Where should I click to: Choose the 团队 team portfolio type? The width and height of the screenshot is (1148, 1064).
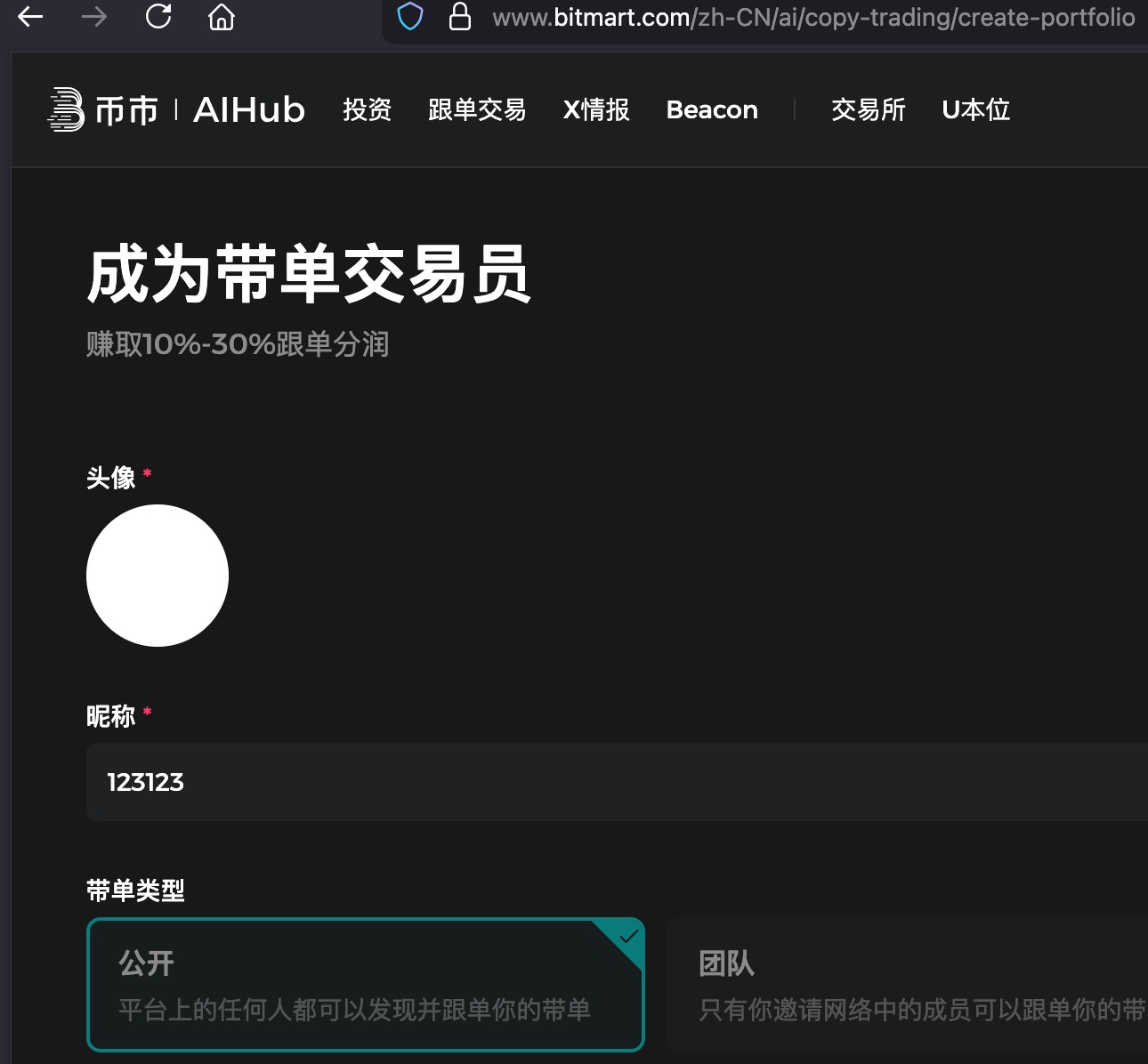pyautogui.click(x=908, y=985)
